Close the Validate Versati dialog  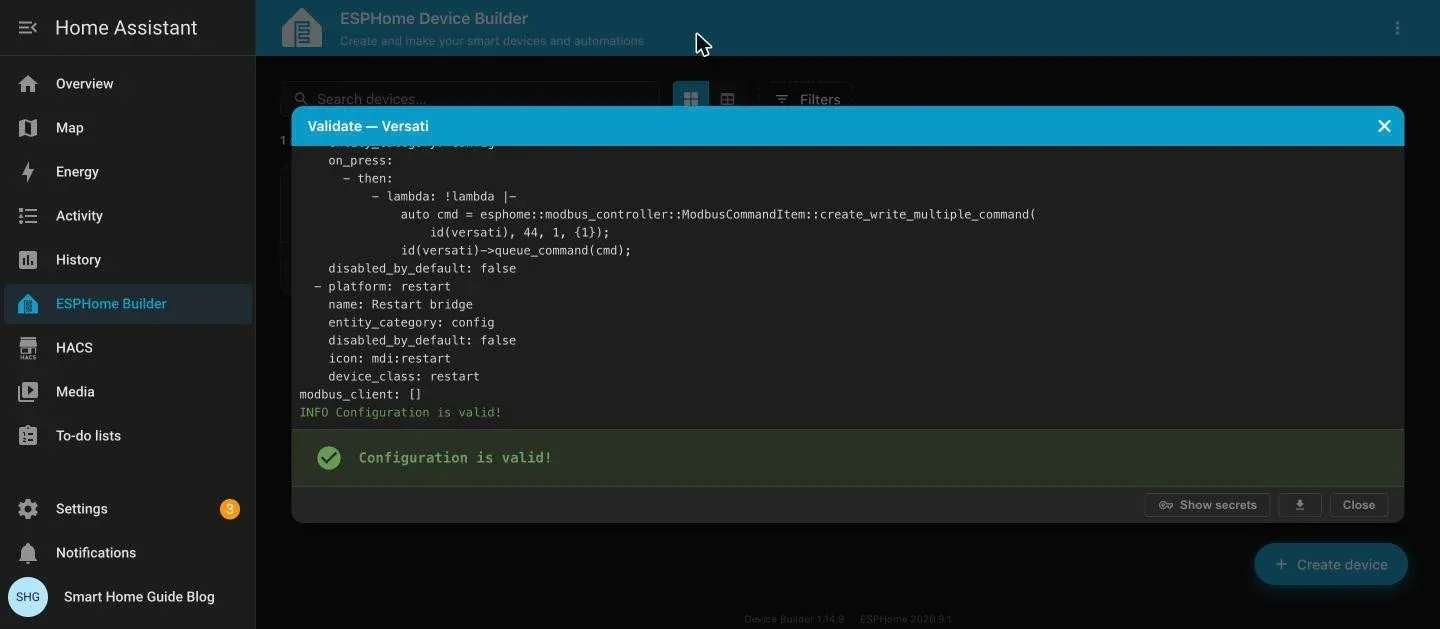[x=1384, y=126]
